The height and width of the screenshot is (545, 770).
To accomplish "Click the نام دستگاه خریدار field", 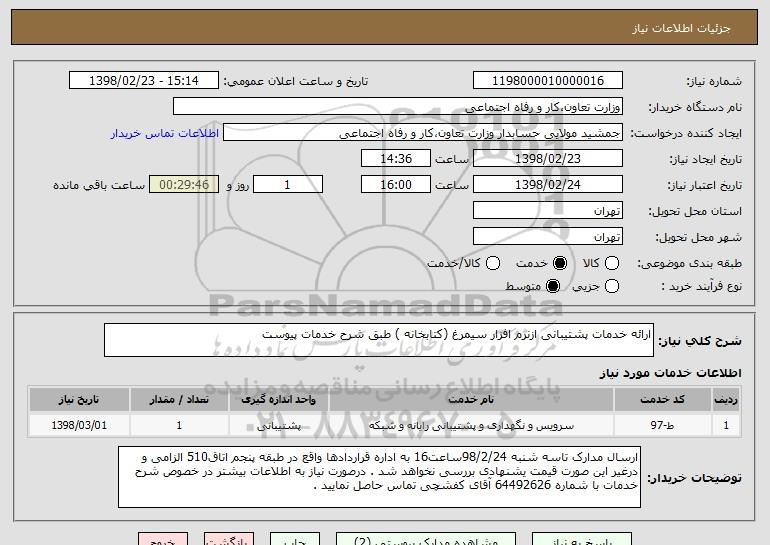I will click(398, 107).
